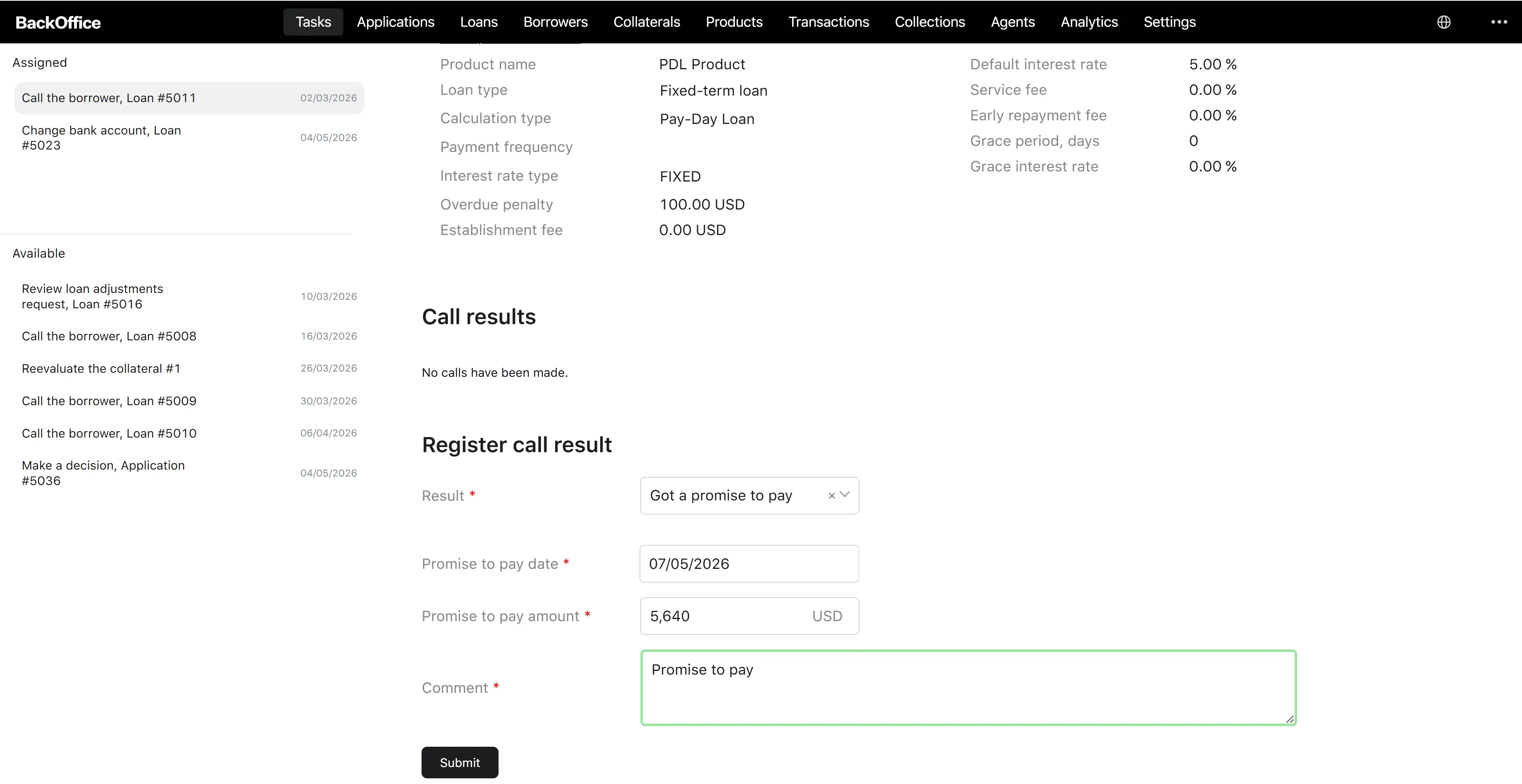
Task: Open the three-dots more menu
Action: [x=1499, y=22]
